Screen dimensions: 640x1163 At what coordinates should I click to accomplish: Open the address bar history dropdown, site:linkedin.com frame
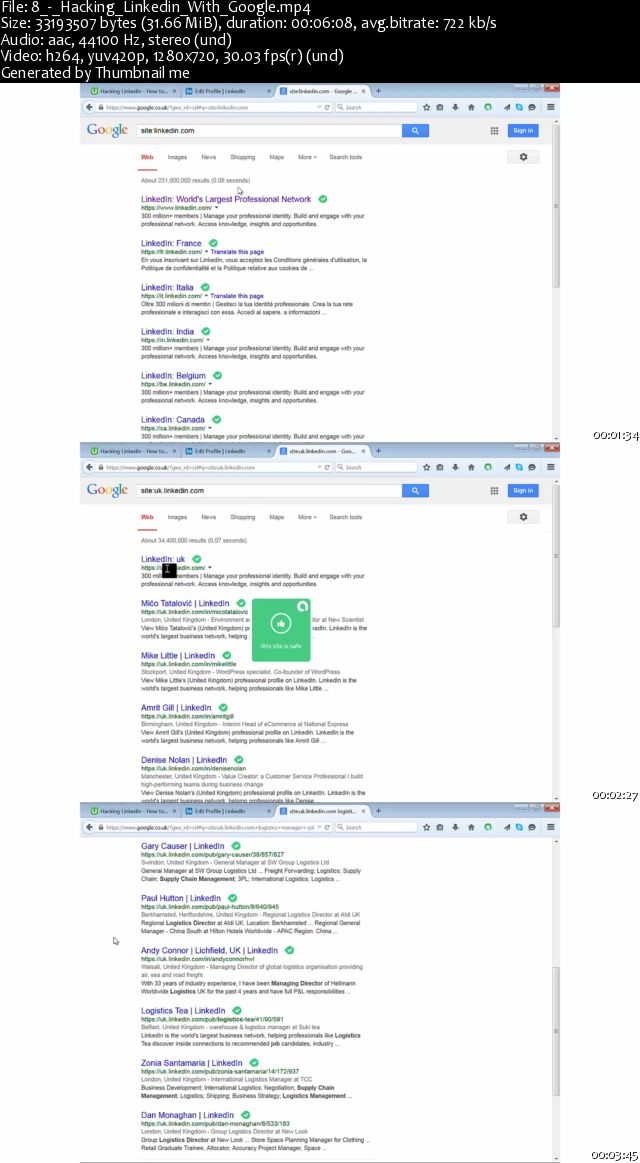[320, 108]
